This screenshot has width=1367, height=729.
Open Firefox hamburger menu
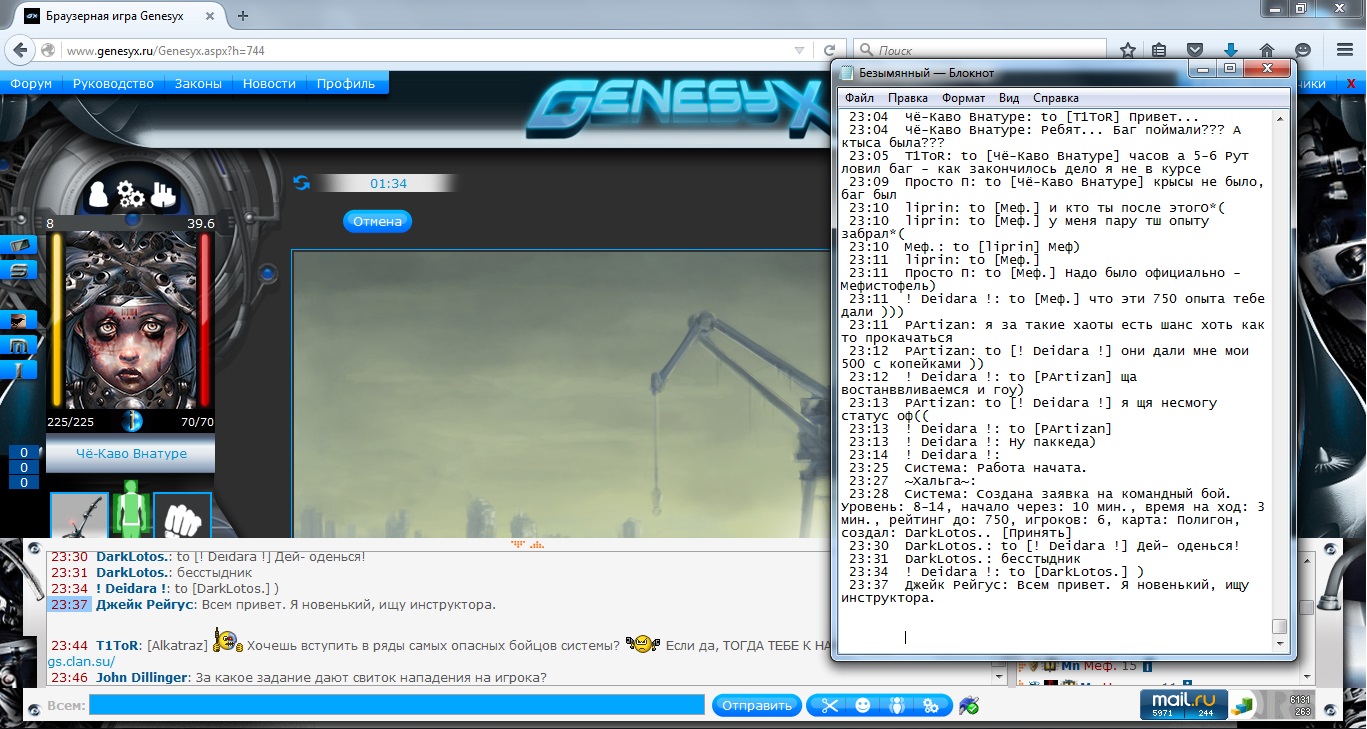tap(1344, 50)
